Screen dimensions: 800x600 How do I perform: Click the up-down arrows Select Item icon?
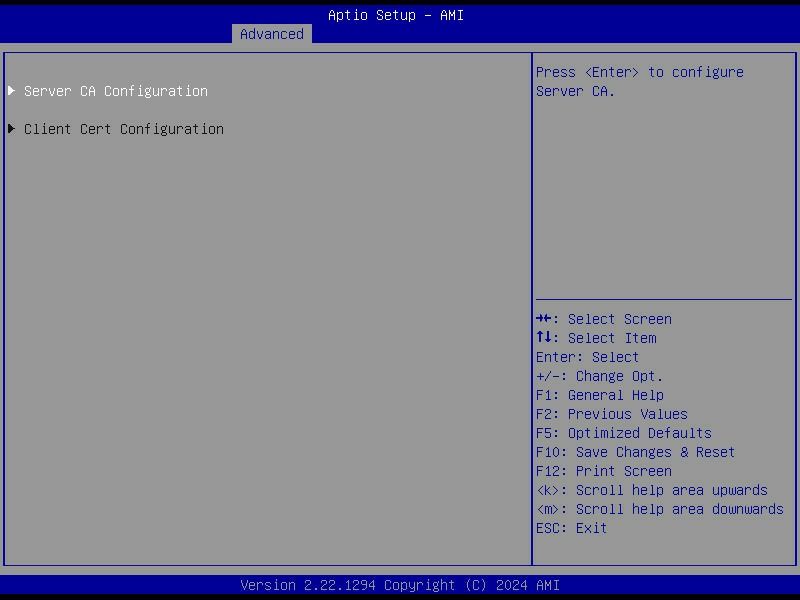tap(543, 337)
